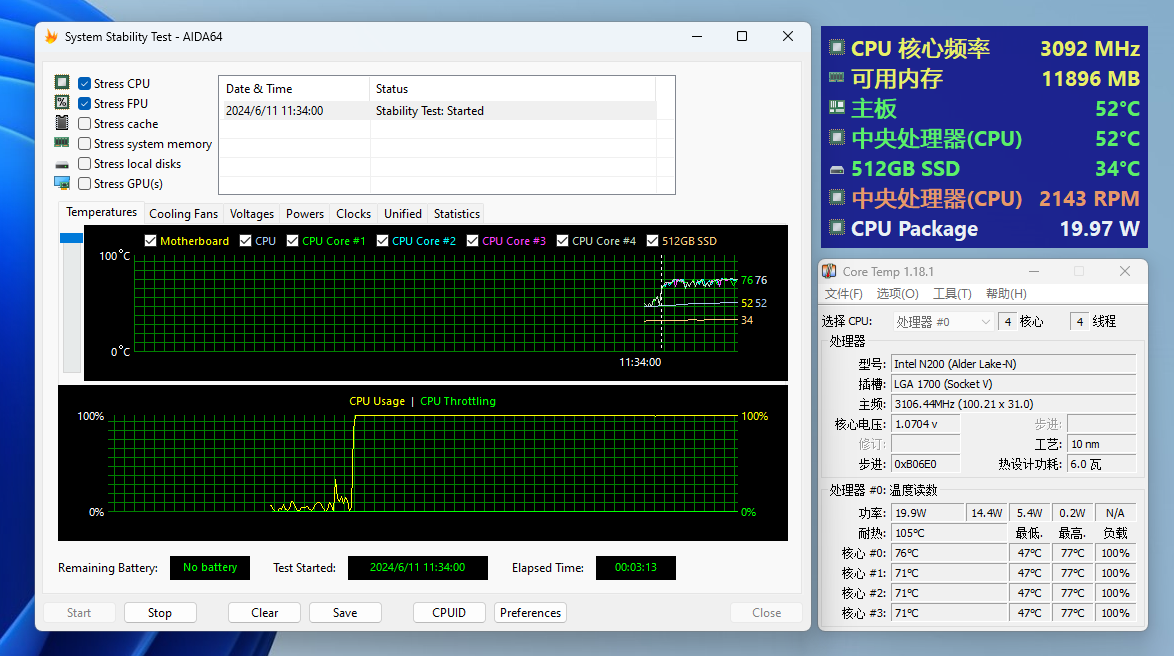Screen dimensions: 1174x656
Task: Click the motherboard icon next to 主板
Action: (836, 108)
